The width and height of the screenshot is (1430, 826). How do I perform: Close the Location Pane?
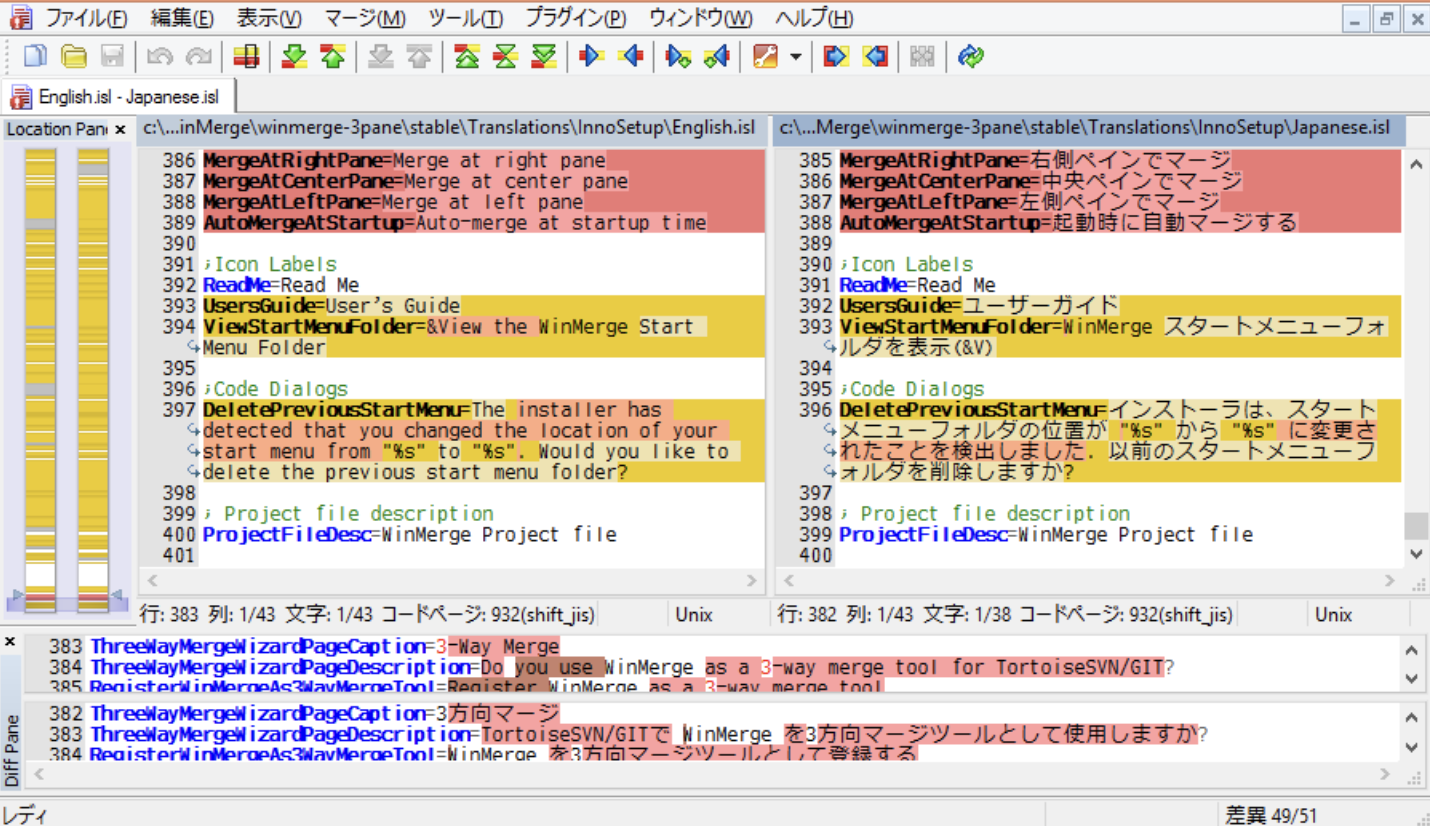(119, 128)
